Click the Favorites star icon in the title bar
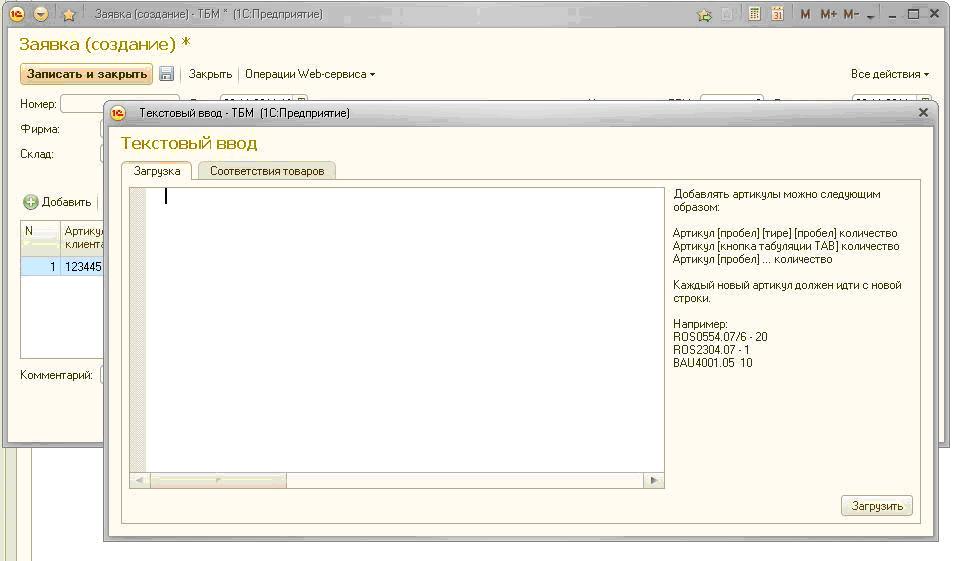Image resolution: width=969 pixels, height=561 pixels. [69, 14]
